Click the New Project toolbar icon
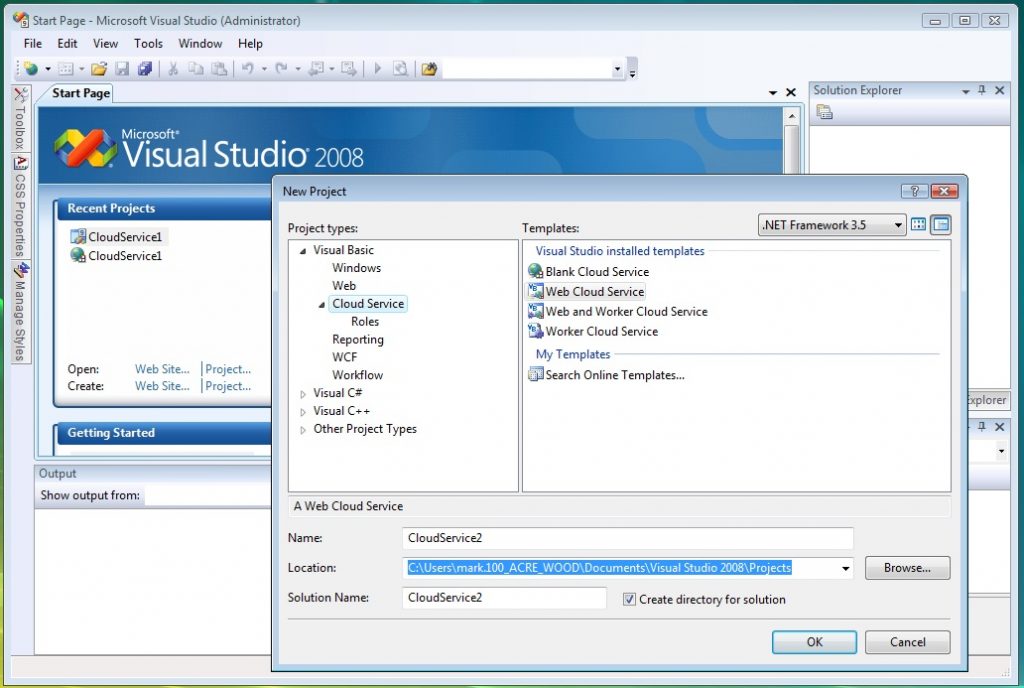The height and width of the screenshot is (688, 1024). [31, 69]
